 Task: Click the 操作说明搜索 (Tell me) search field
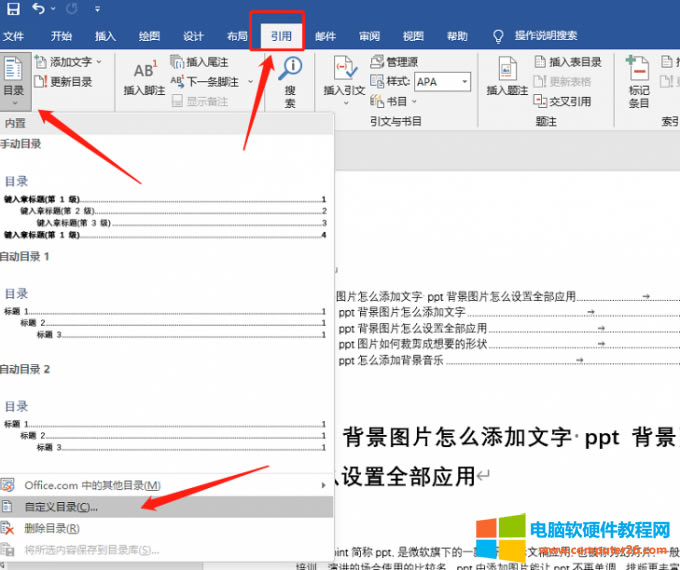tap(545, 37)
